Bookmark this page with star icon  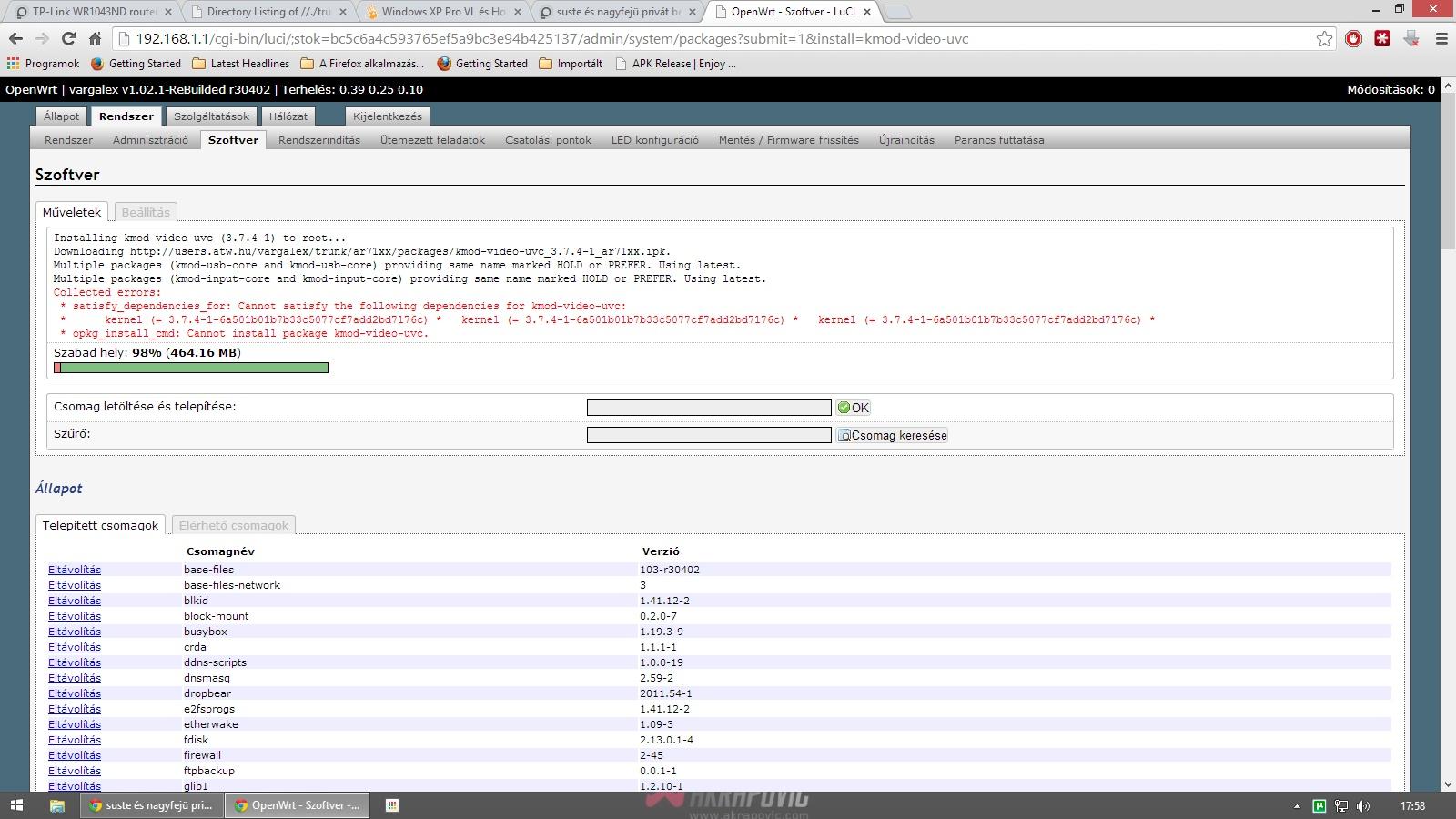click(x=1324, y=38)
